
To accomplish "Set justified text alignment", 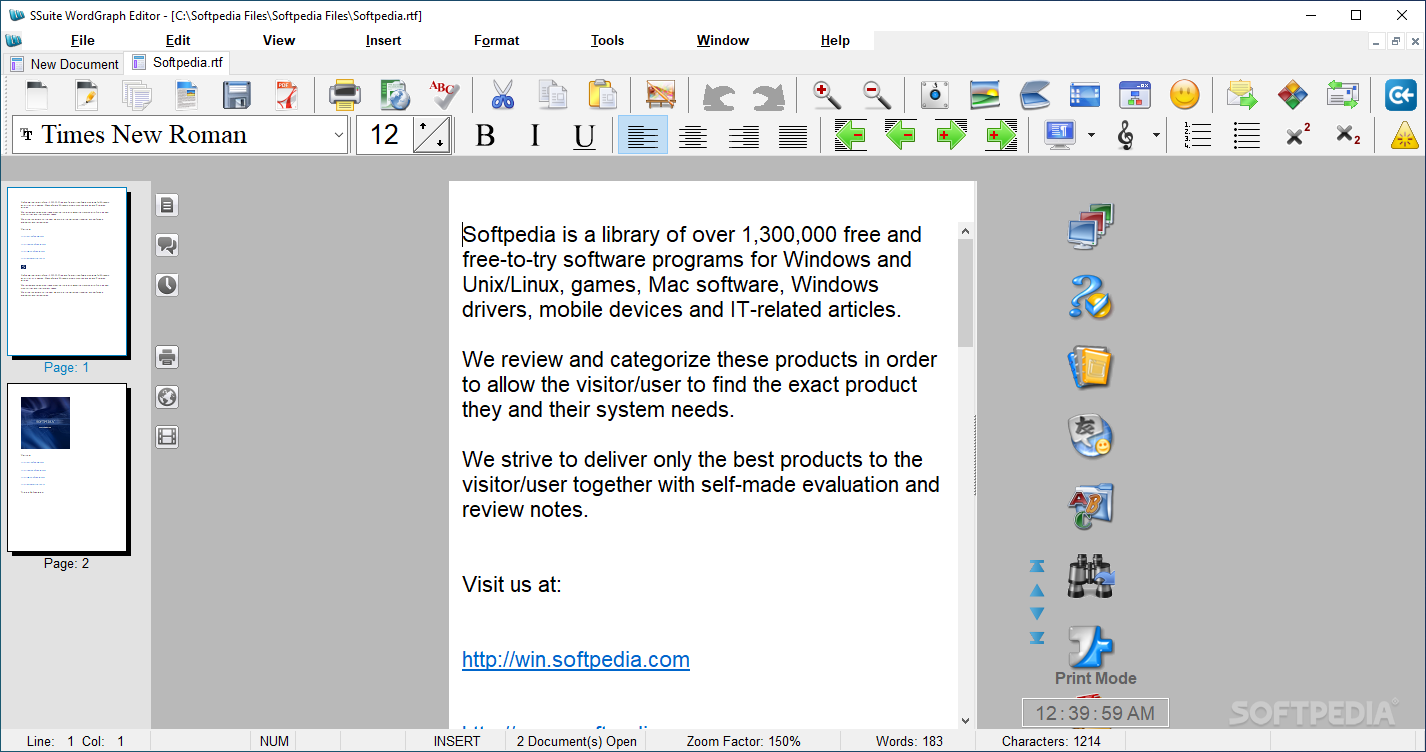I will tap(793, 135).
